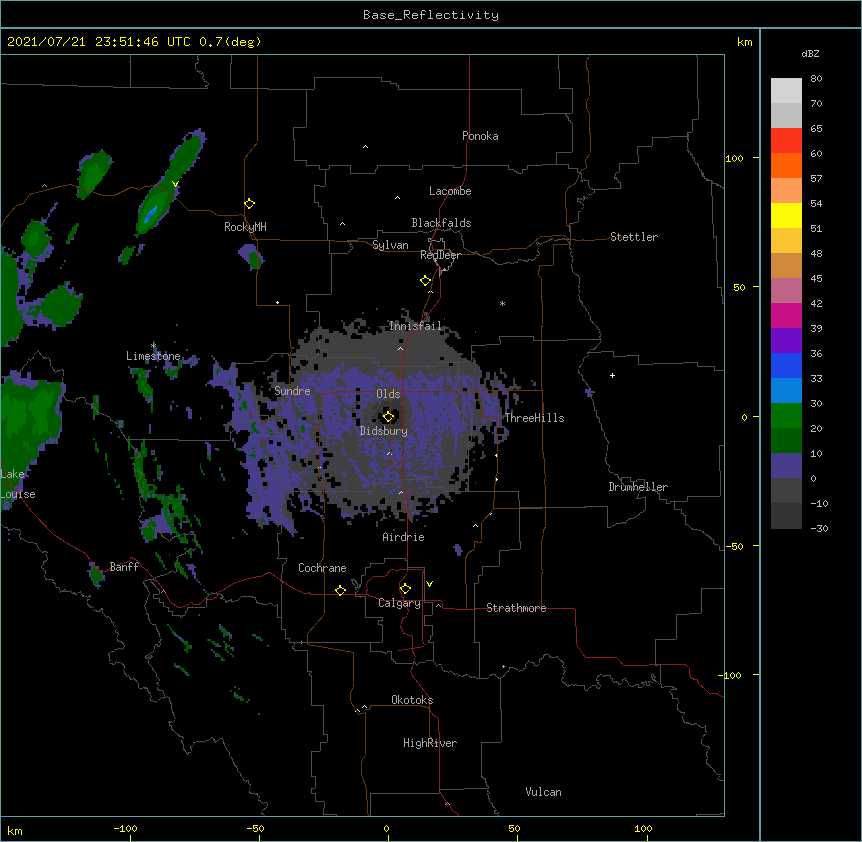The width and height of the screenshot is (862, 842).
Task: Click the Drumheller town label
Action: coord(638,487)
